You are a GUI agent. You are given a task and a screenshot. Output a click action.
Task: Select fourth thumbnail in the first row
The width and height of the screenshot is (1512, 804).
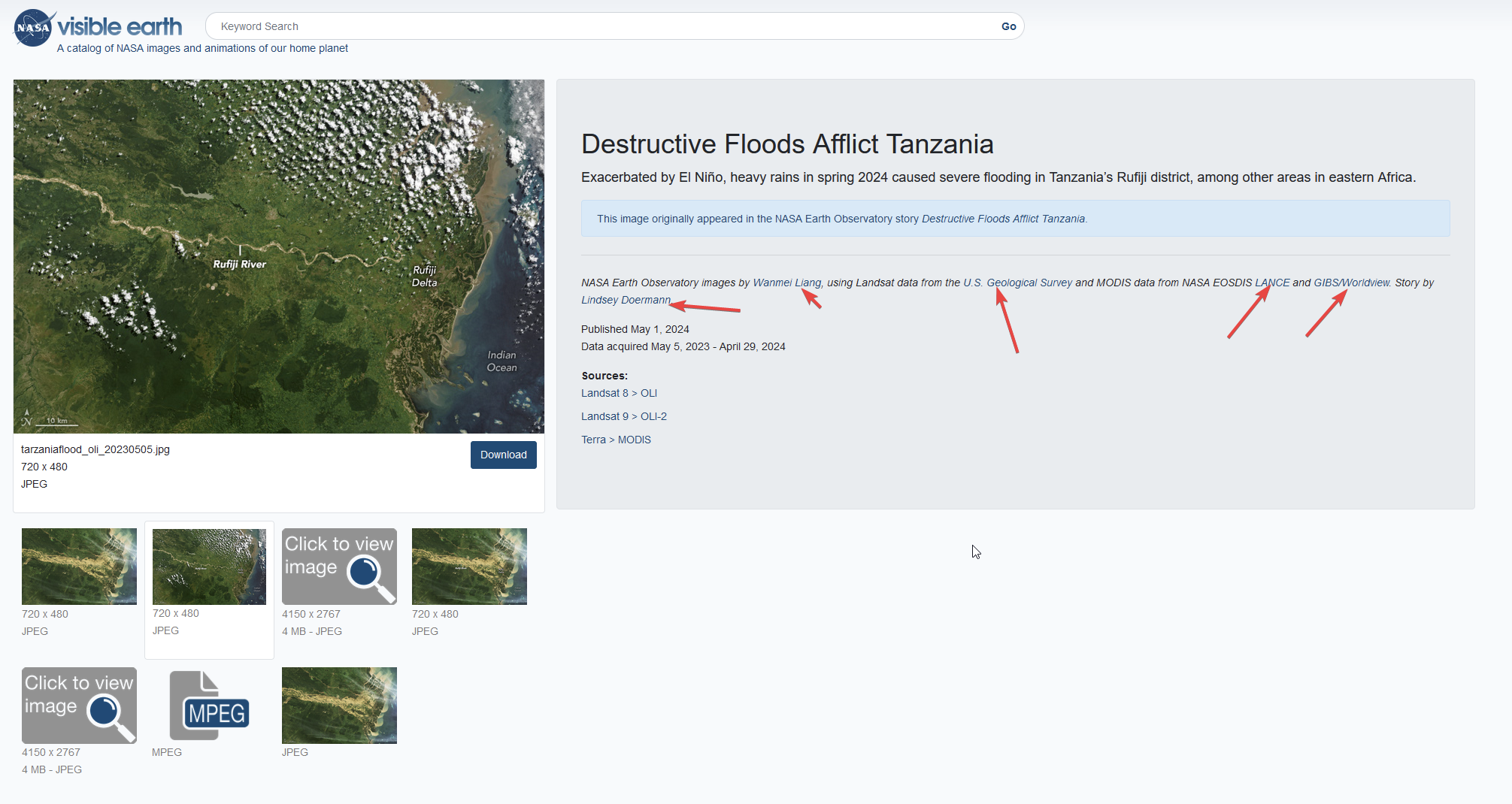[x=469, y=567]
